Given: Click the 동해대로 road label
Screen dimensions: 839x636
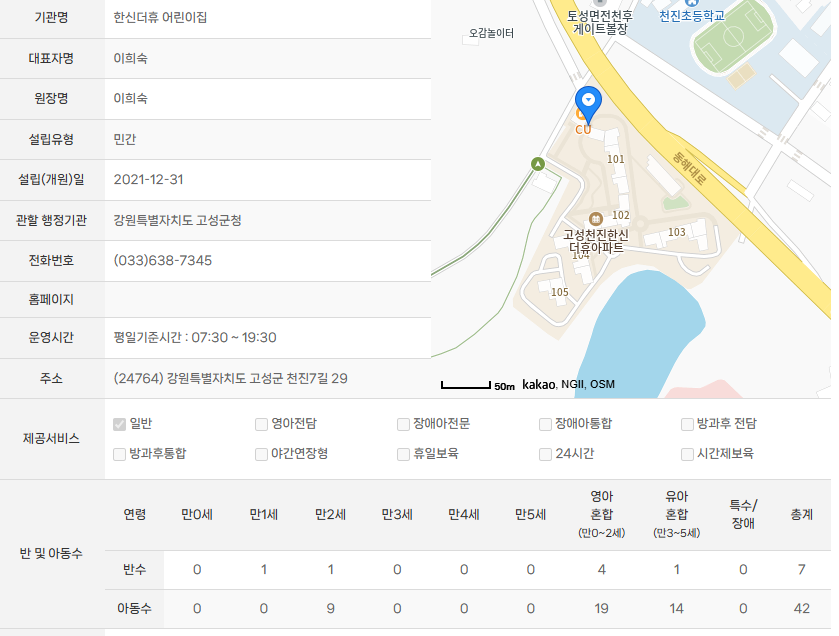Looking at the screenshot, I should tap(690, 167).
